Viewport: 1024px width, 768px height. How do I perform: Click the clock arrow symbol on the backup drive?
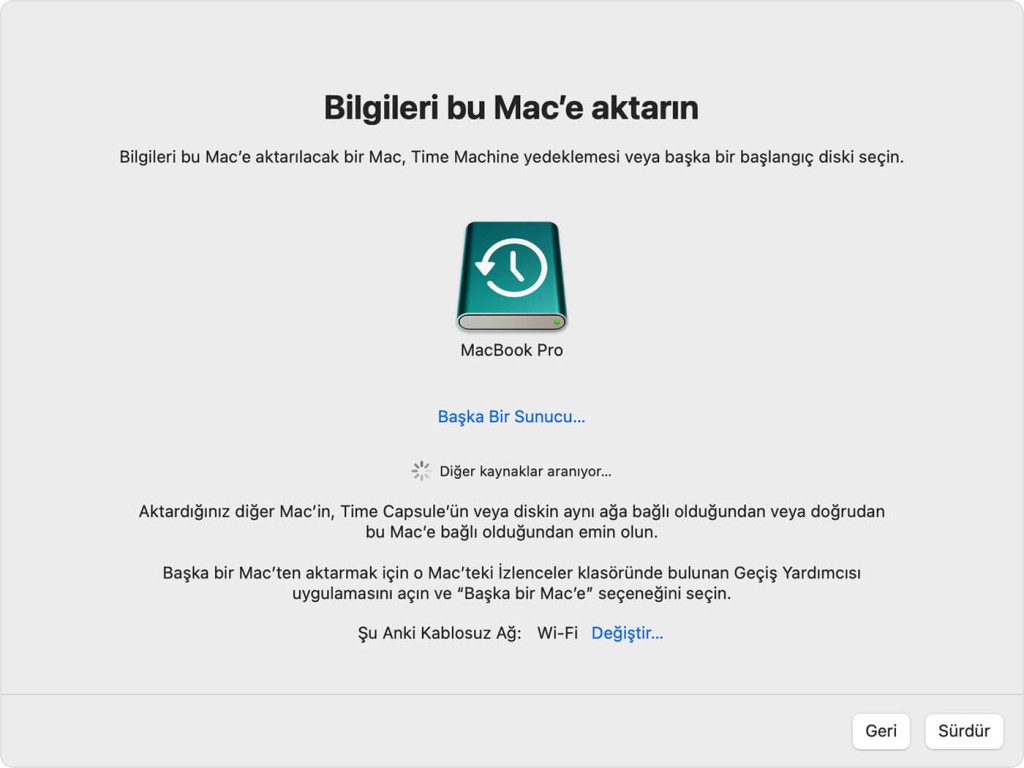512,268
